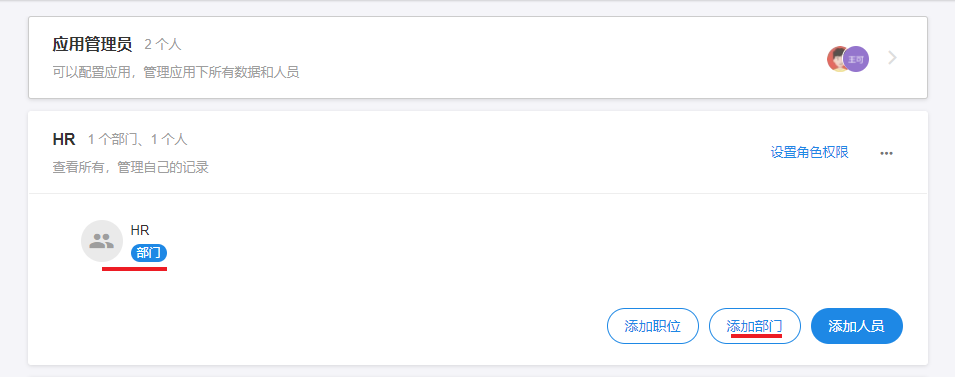955x377 pixels.
Task: Click the 1 个部门、1 个人 summary text
Action: [x=138, y=139]
